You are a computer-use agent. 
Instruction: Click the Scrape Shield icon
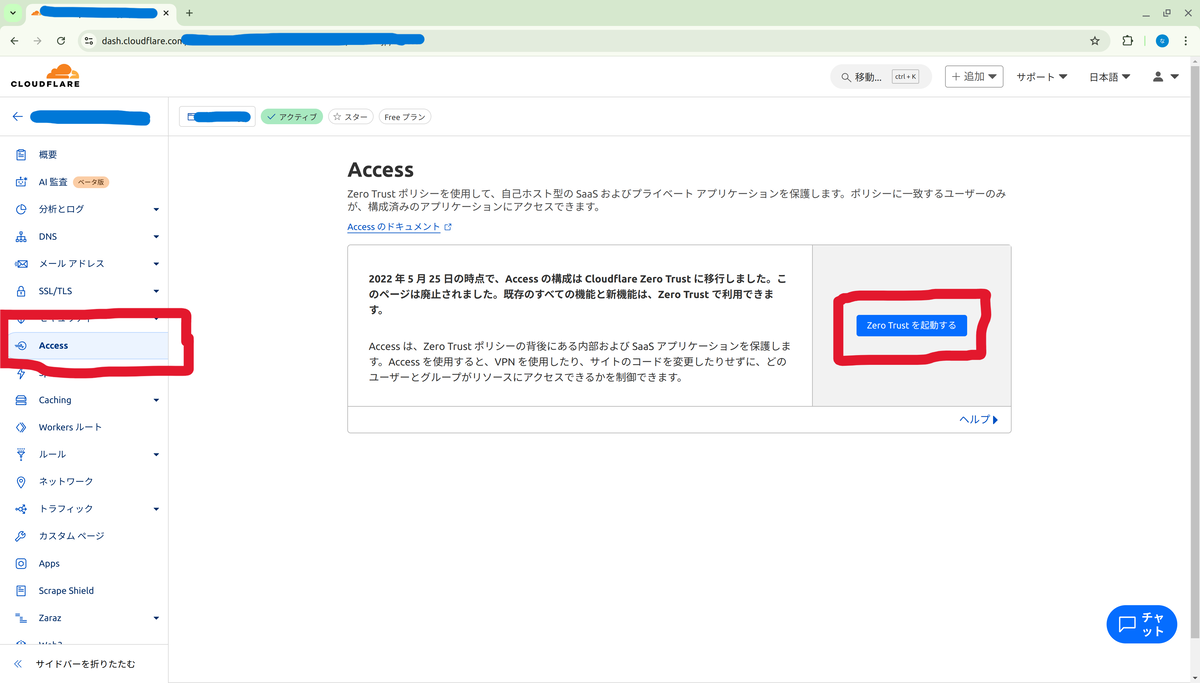[21, 590]
